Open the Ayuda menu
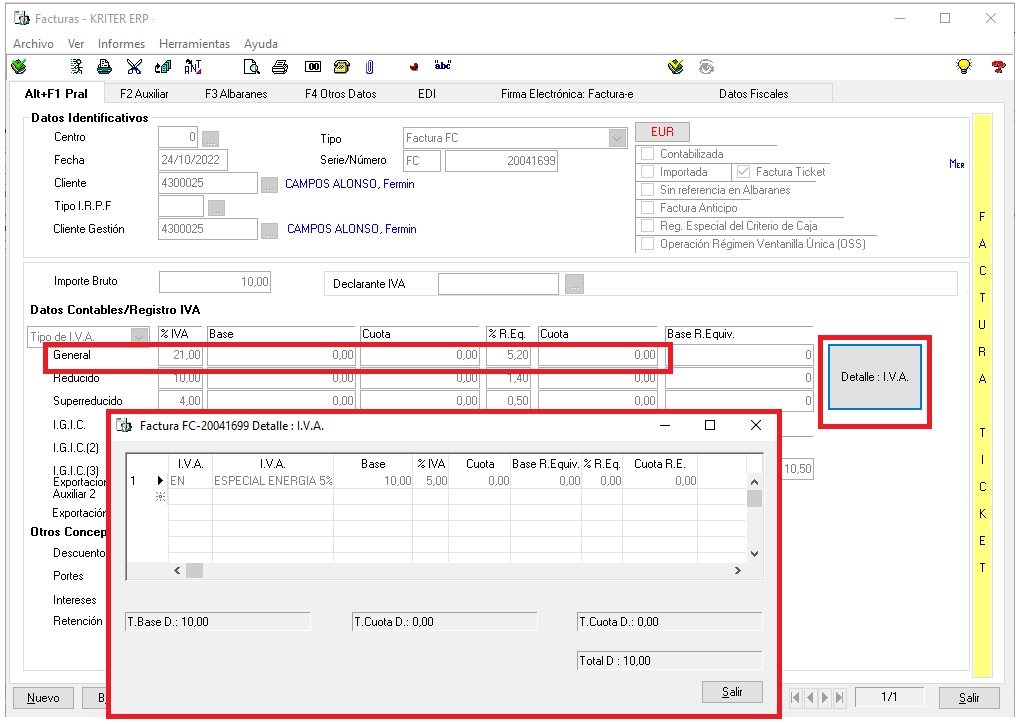The height and width of the screenshot is (724, 1019). point(261,44)
